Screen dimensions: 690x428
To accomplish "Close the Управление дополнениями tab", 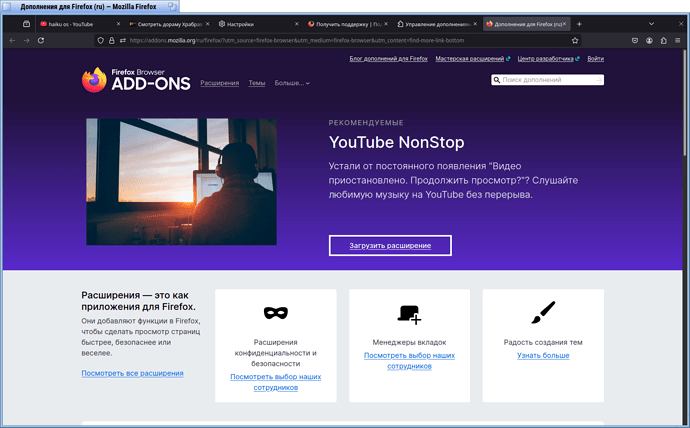I will pyautogui.click(x=475, y=24).
